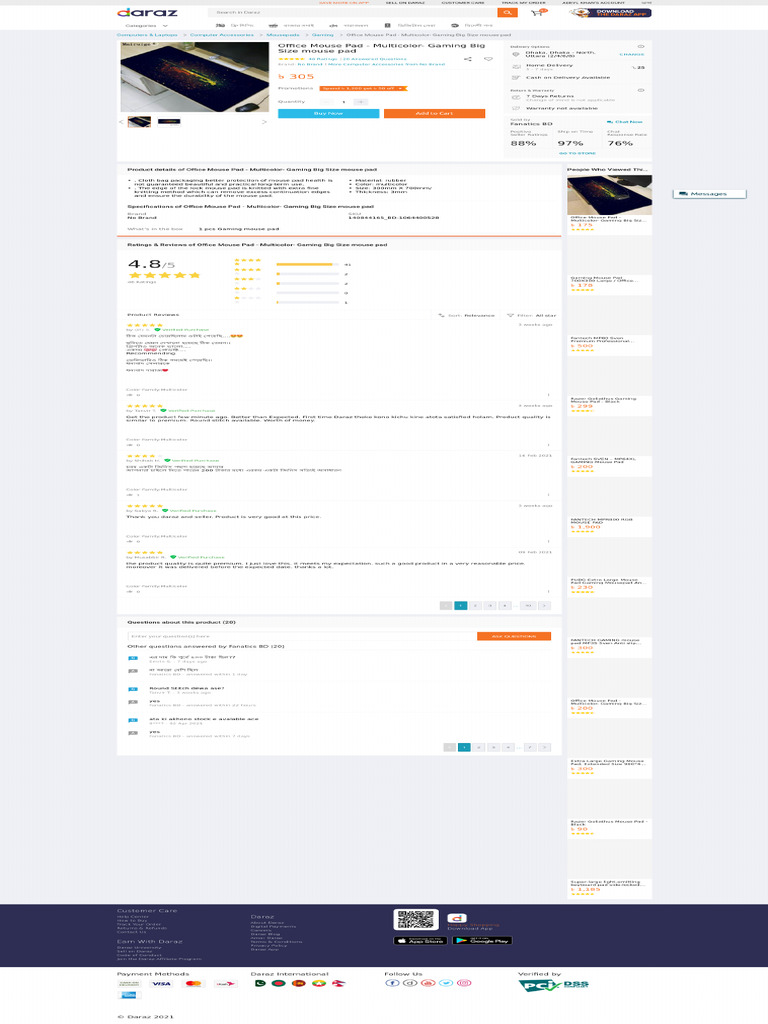Click the 5-star rating progress bar
This screenshot has height=1024, width=768.
tap(306, 264)
